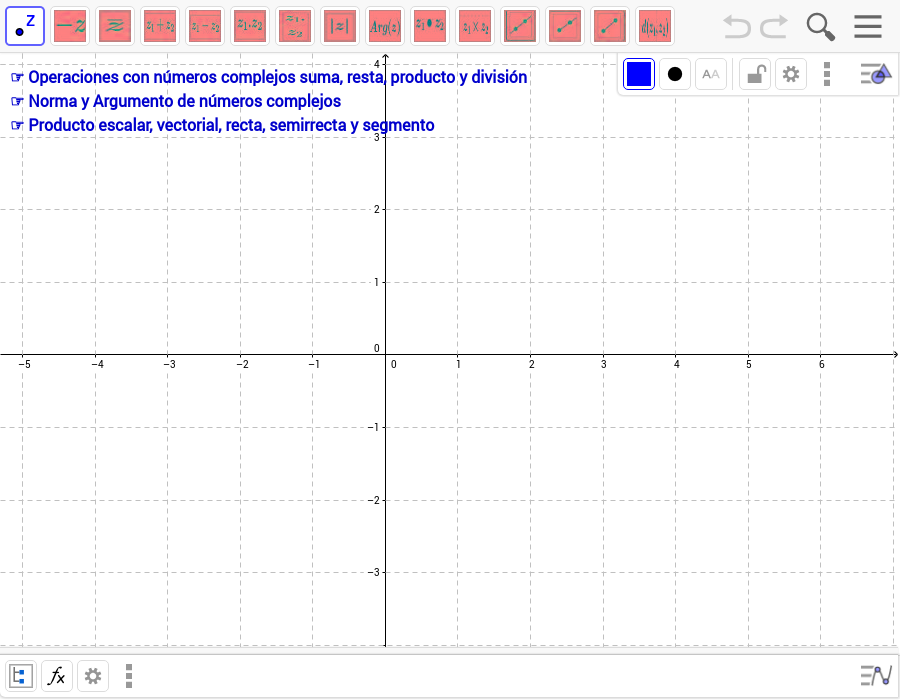Toggle the graphics view style bar
900x700 pixels.
click(x=876, y=74)
